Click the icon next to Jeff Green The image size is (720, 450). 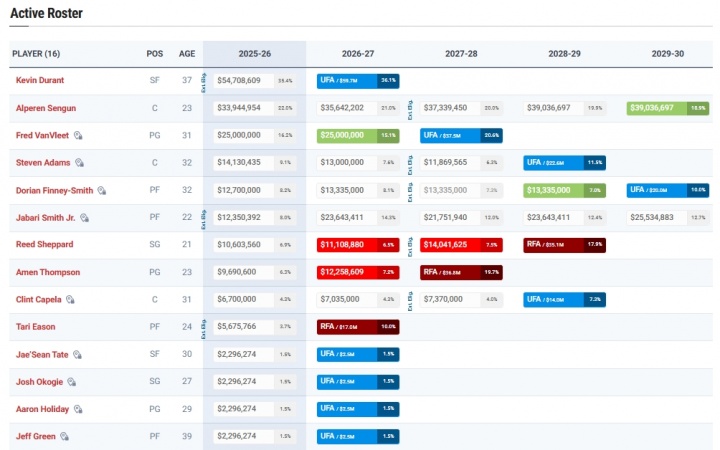[x=64, y=436]
